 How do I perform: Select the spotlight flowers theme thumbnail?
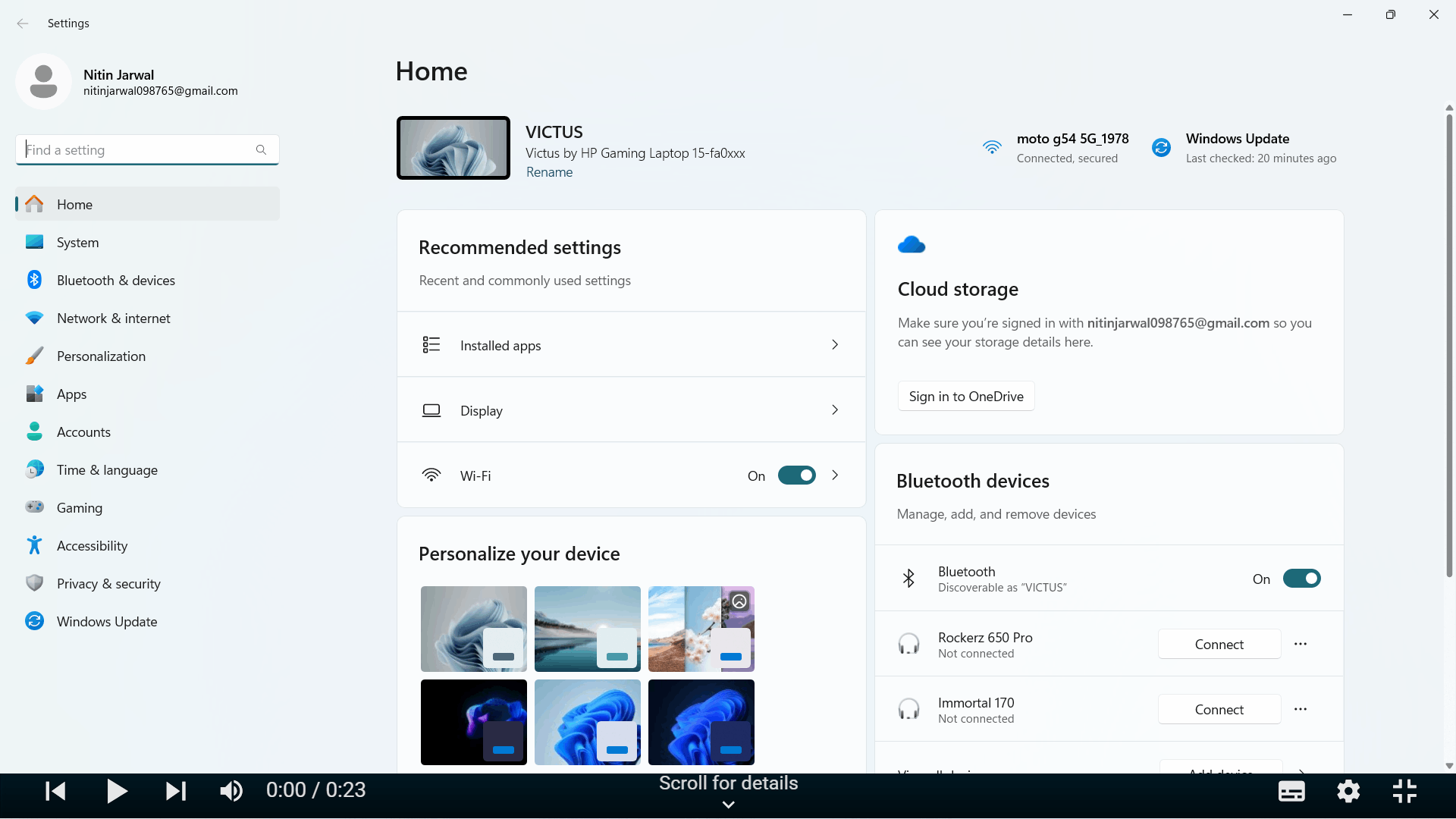click(701, 629)
